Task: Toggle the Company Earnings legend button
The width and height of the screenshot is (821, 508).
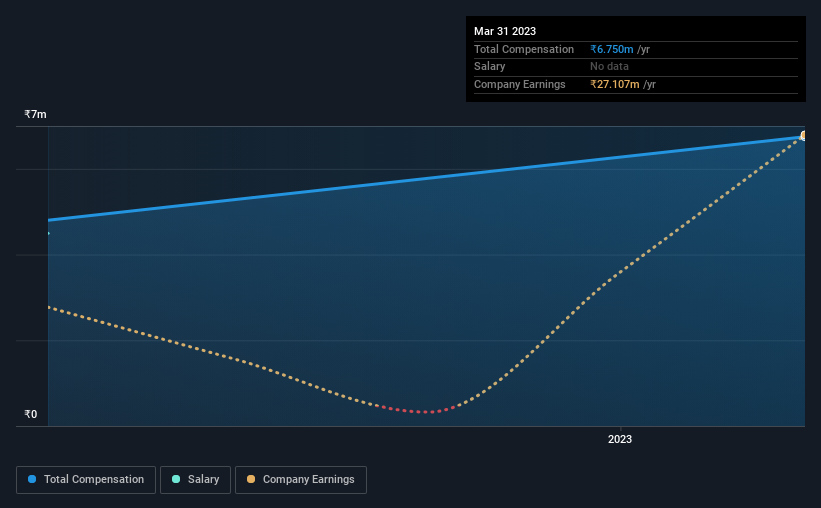Action: click(301, 480)
